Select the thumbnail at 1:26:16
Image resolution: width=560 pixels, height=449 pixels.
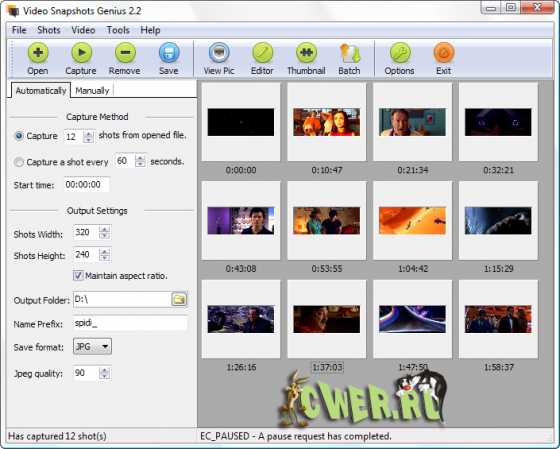click(x=241, y=319)
